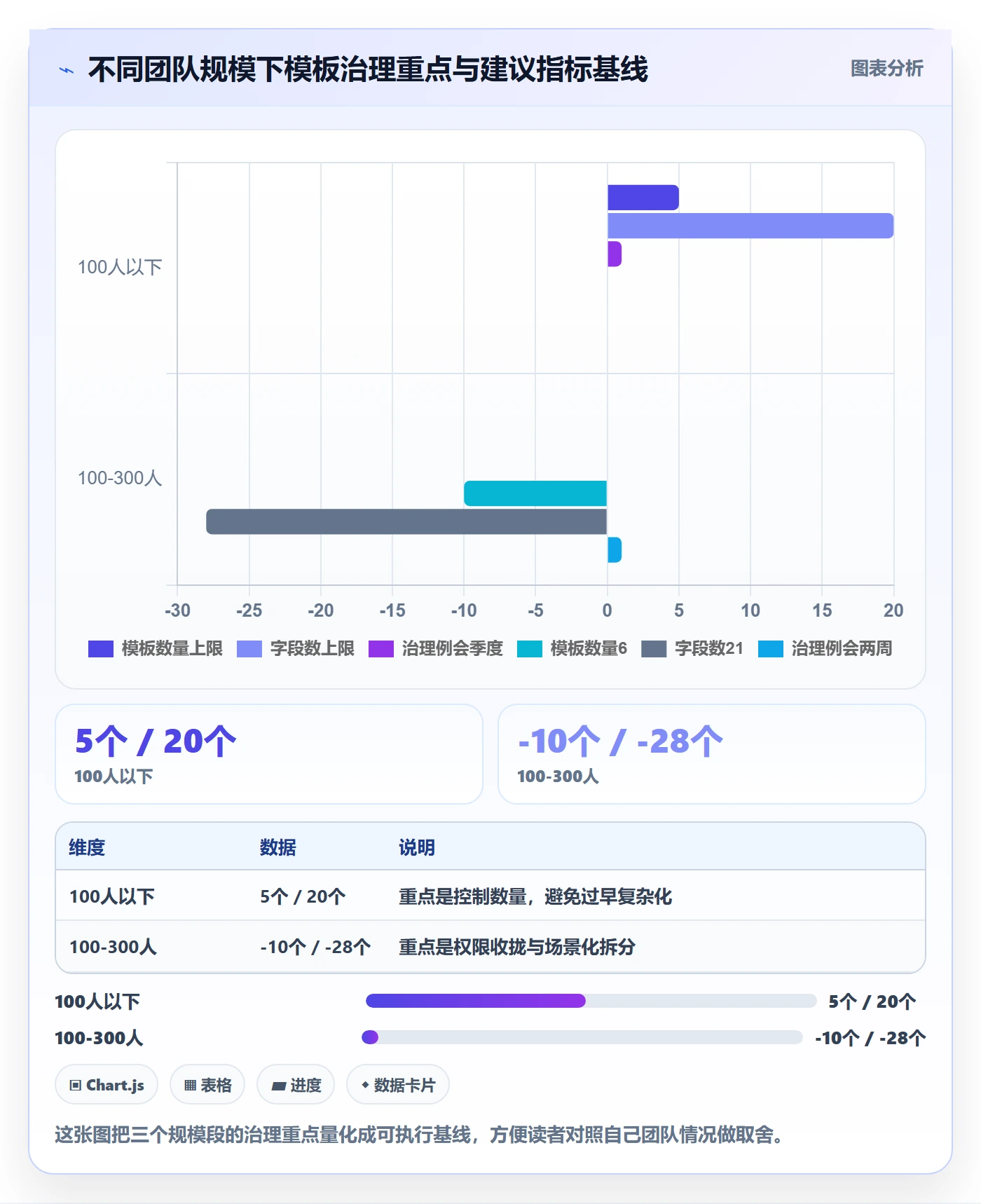Image resolution: width=981 pixels, height=1204 pixels.
Task: Click the chart's y-axis label 100-300人
Action: pyautogui.click(x=120, y=478)
